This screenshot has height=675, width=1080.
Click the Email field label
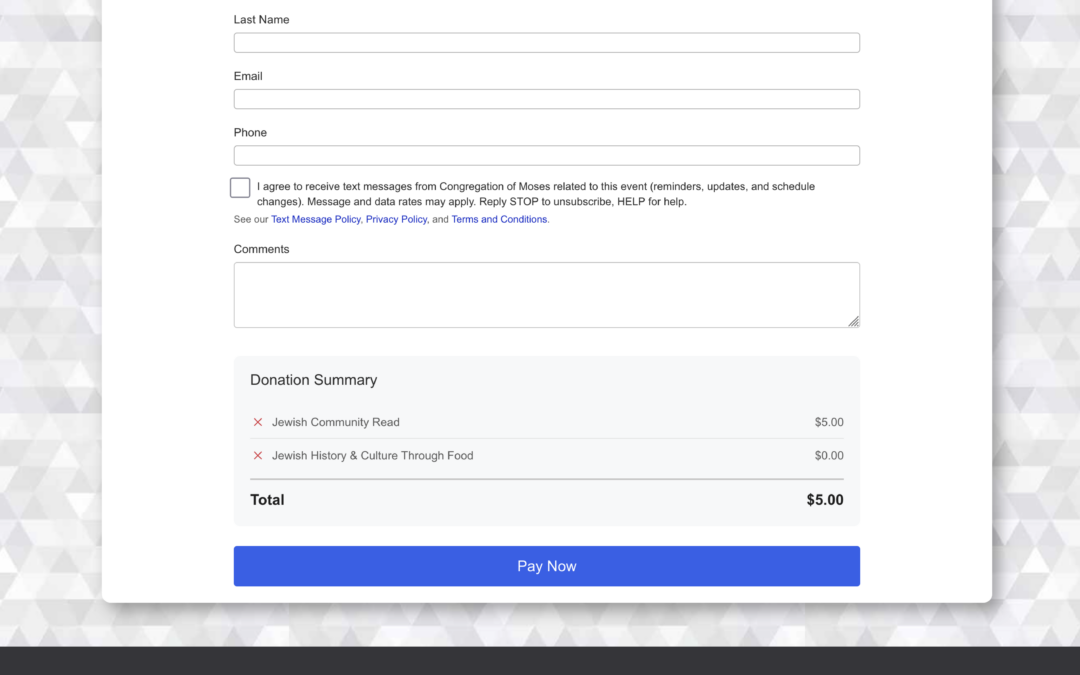248,76
